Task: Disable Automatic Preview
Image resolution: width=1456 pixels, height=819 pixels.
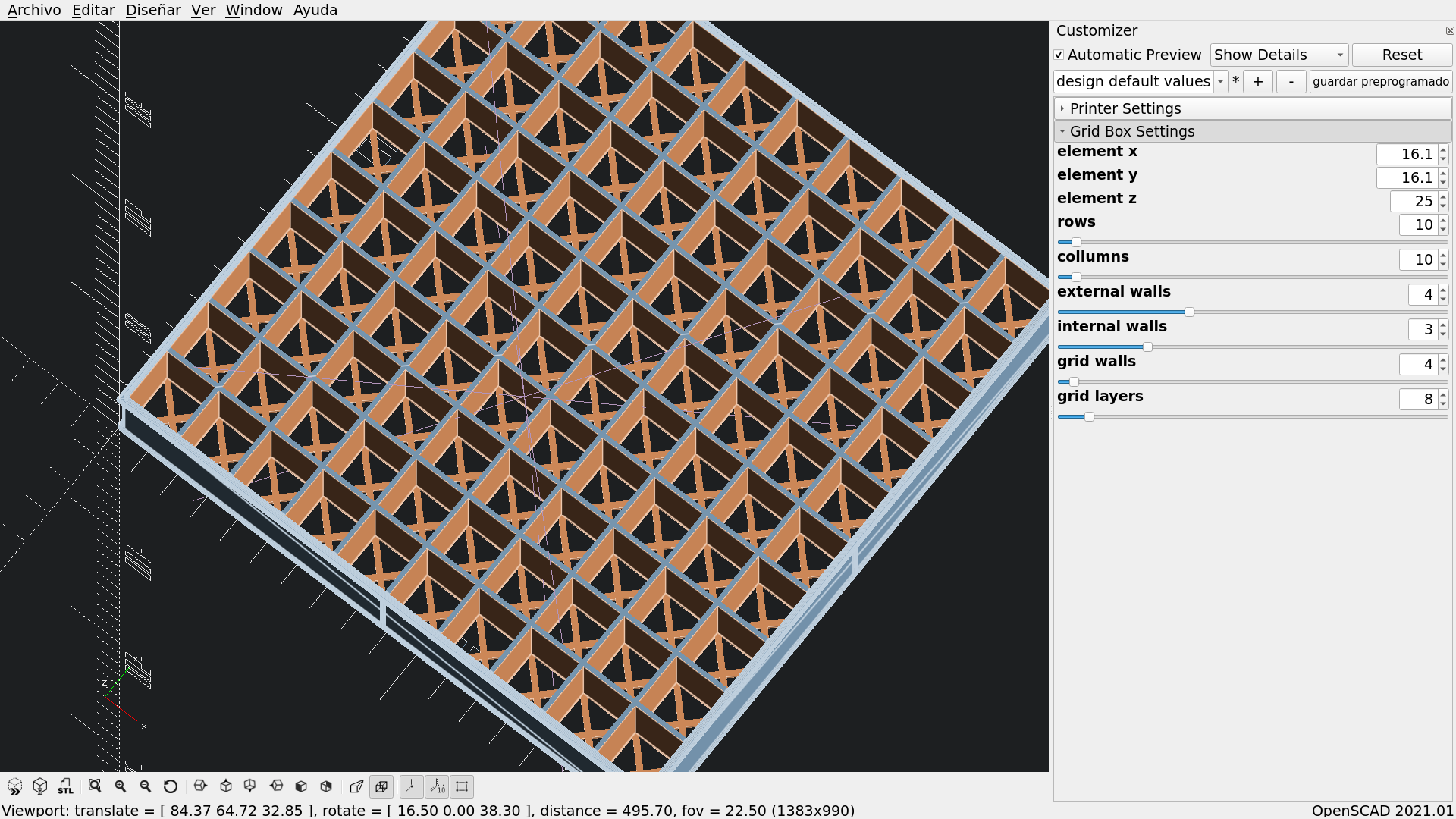Action: pos(1059,55)
